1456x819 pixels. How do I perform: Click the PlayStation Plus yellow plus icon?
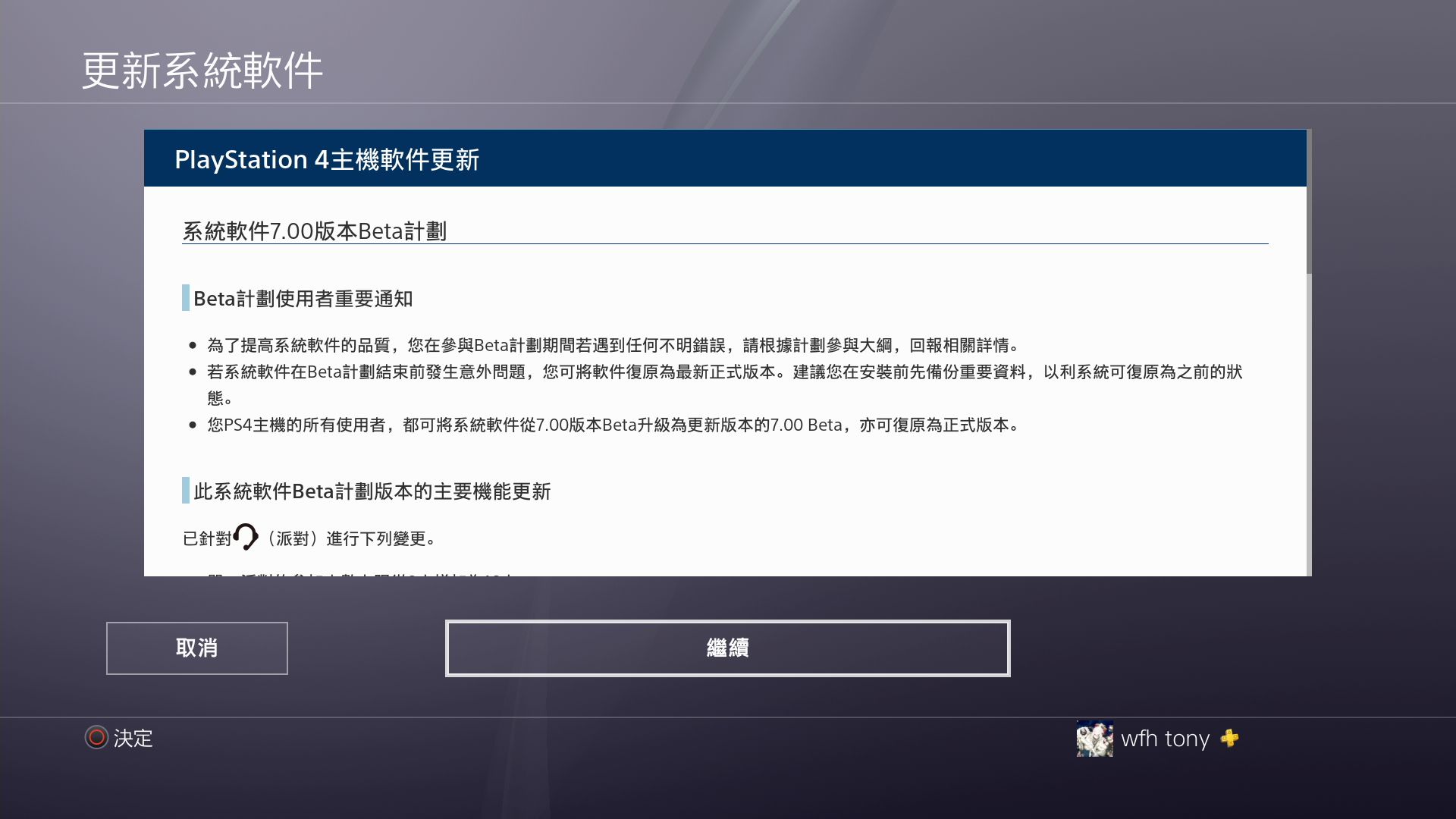1229,738
